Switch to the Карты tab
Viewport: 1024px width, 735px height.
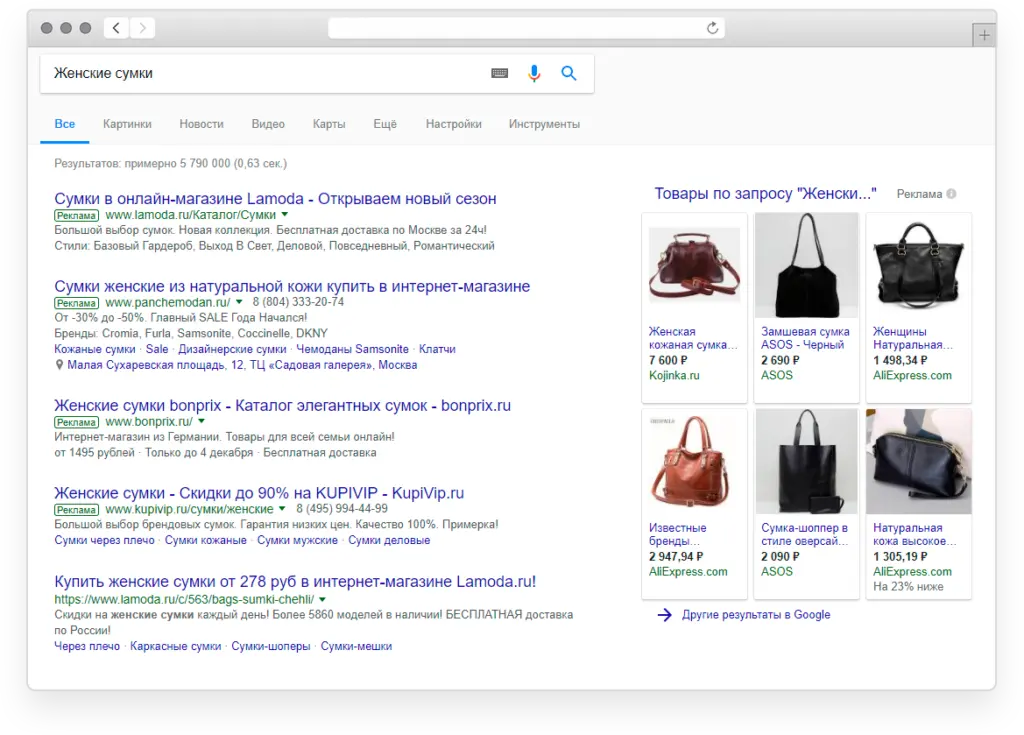[x=329, y=124]
